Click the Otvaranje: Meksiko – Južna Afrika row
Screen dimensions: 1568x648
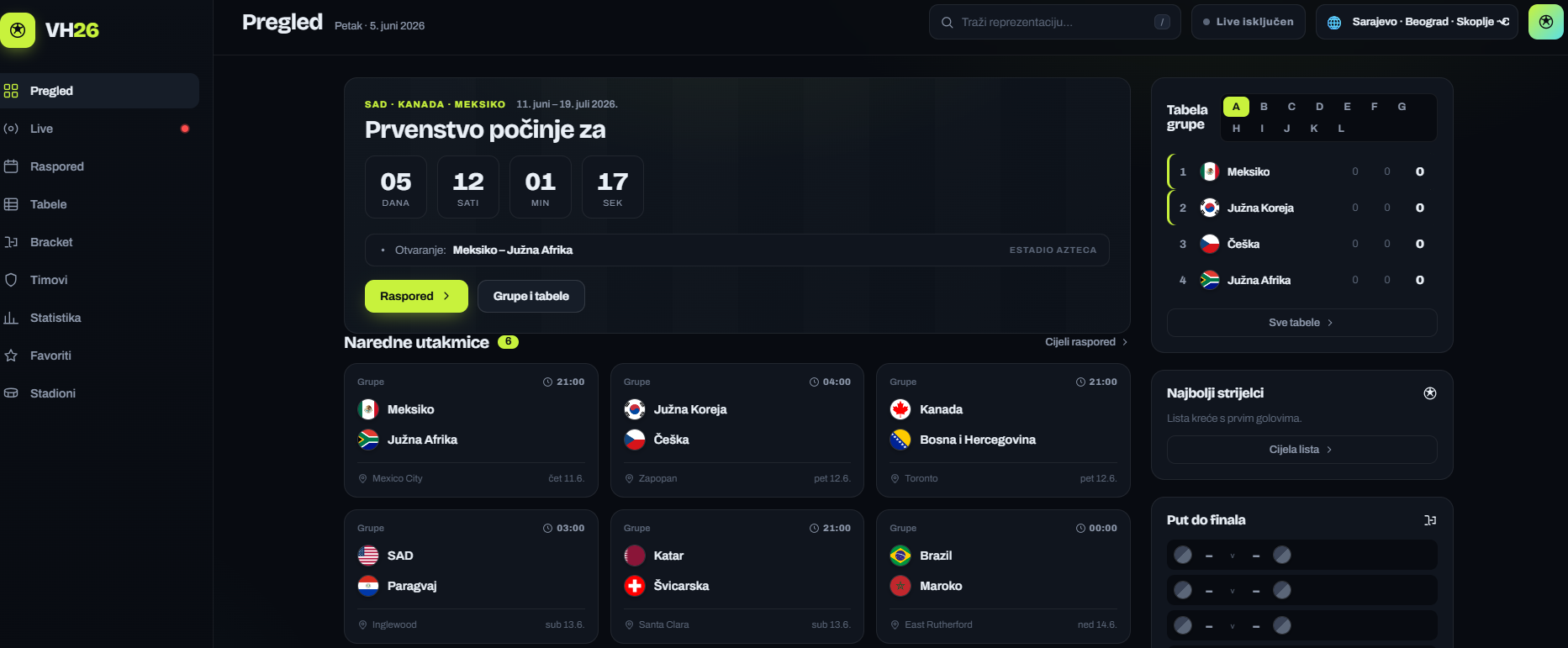(x=736, y=250)
